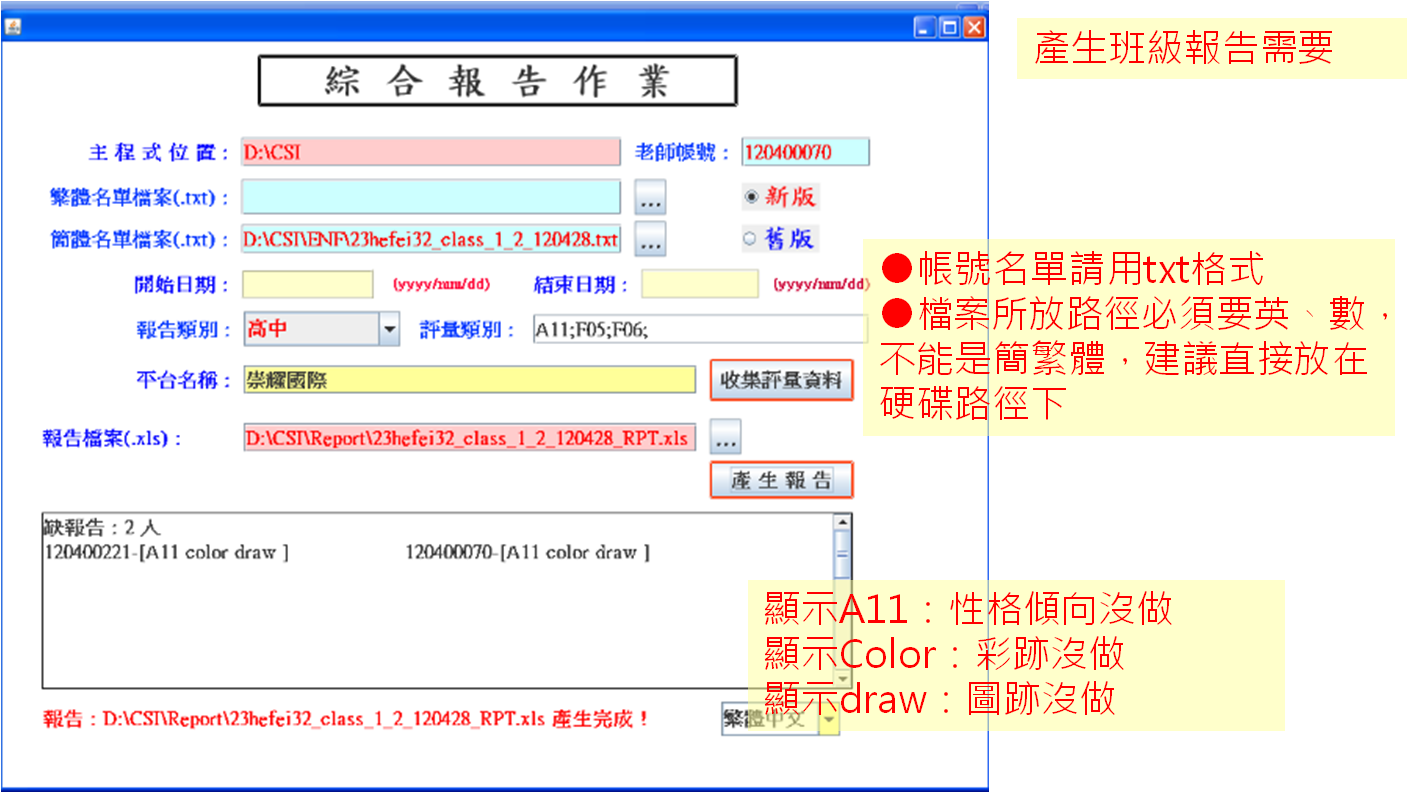Browse for 簡體名單檔案 with the ... button
Image resolution: width=1427 pixels, height=793 pixels.
(x=650, y=240)
